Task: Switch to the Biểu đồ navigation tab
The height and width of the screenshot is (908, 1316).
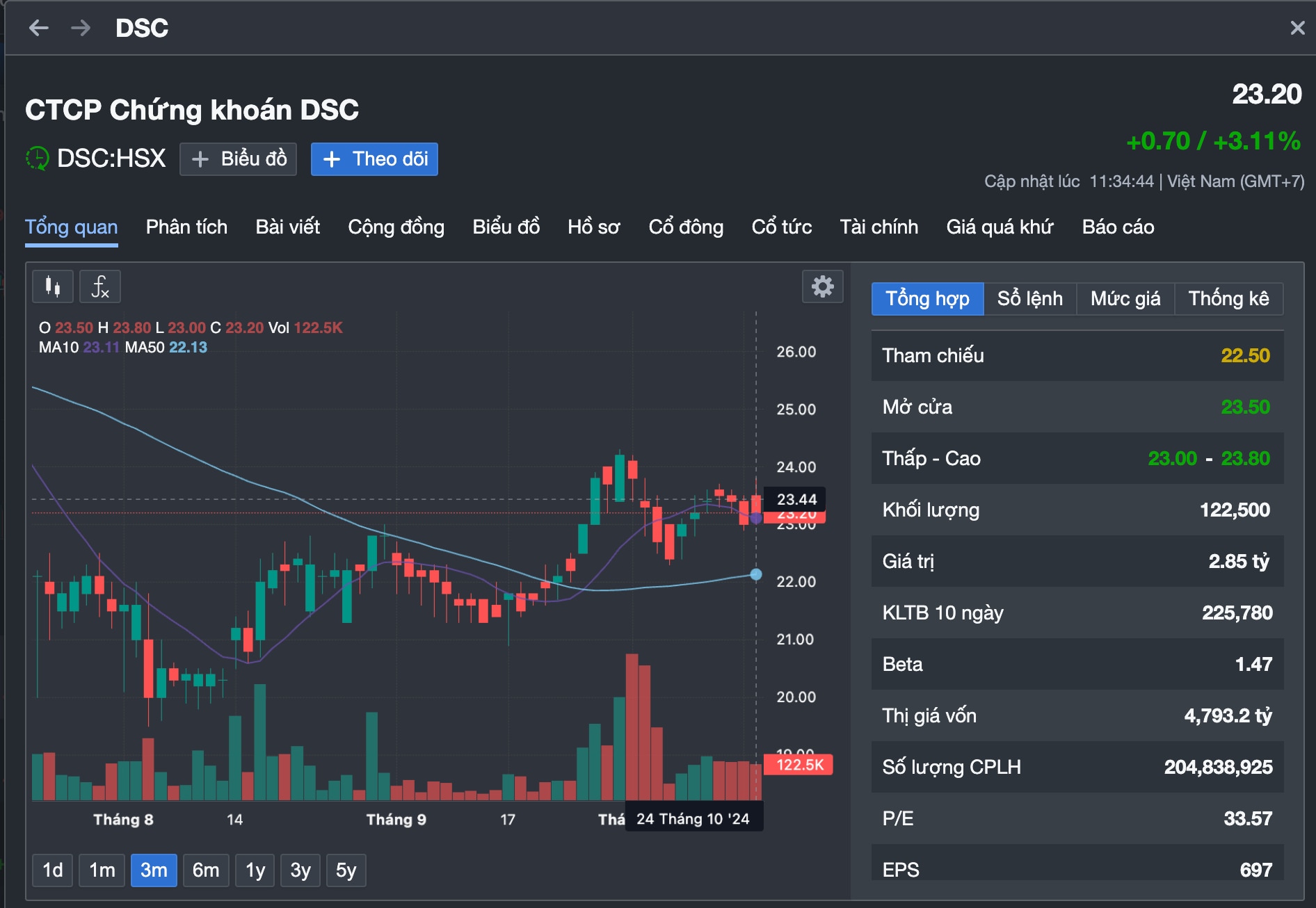Action: [x=506, y=227]
